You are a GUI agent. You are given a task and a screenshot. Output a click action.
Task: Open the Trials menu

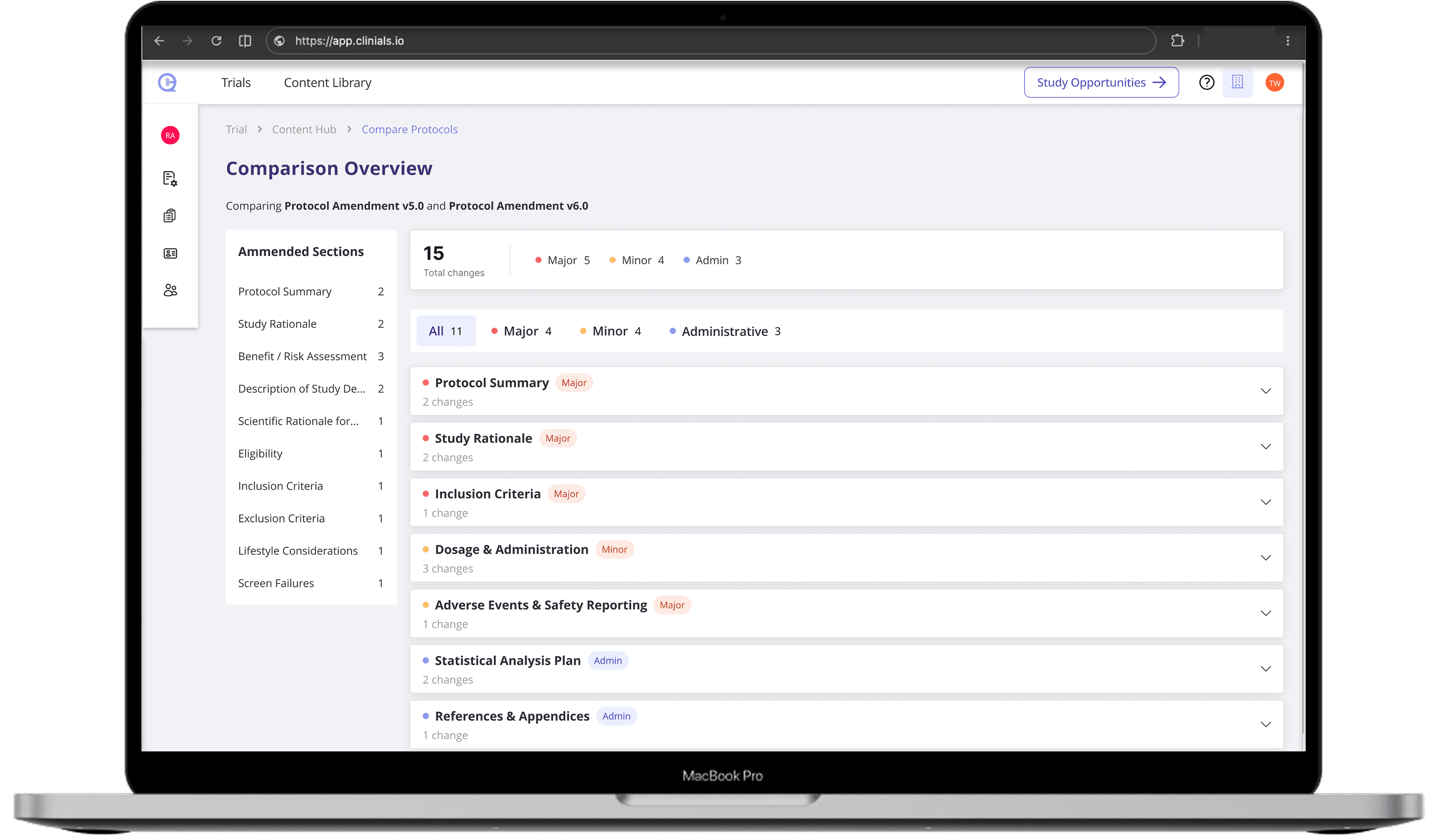(x=236, y=83)
